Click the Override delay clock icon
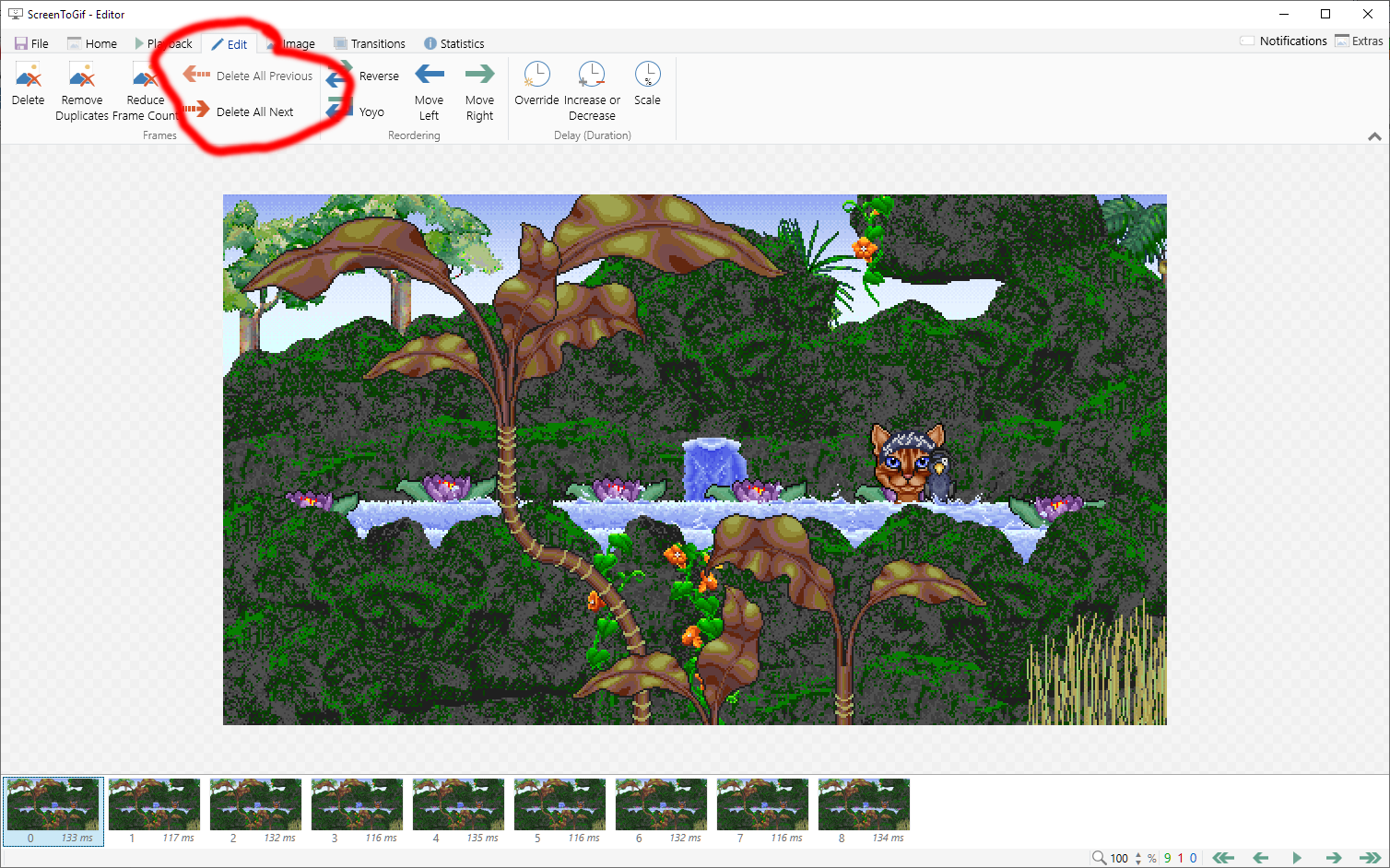Viewport: 1390px width, 868px height. [536, 74]
